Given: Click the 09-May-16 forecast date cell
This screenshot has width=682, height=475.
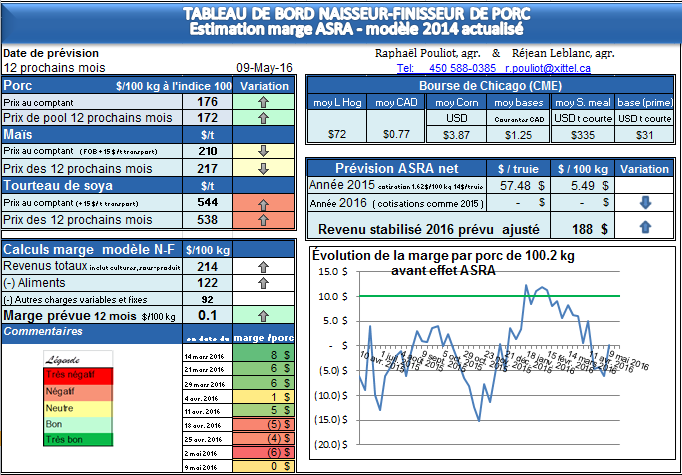Looking at the screenshot, I should click(264, 68).
